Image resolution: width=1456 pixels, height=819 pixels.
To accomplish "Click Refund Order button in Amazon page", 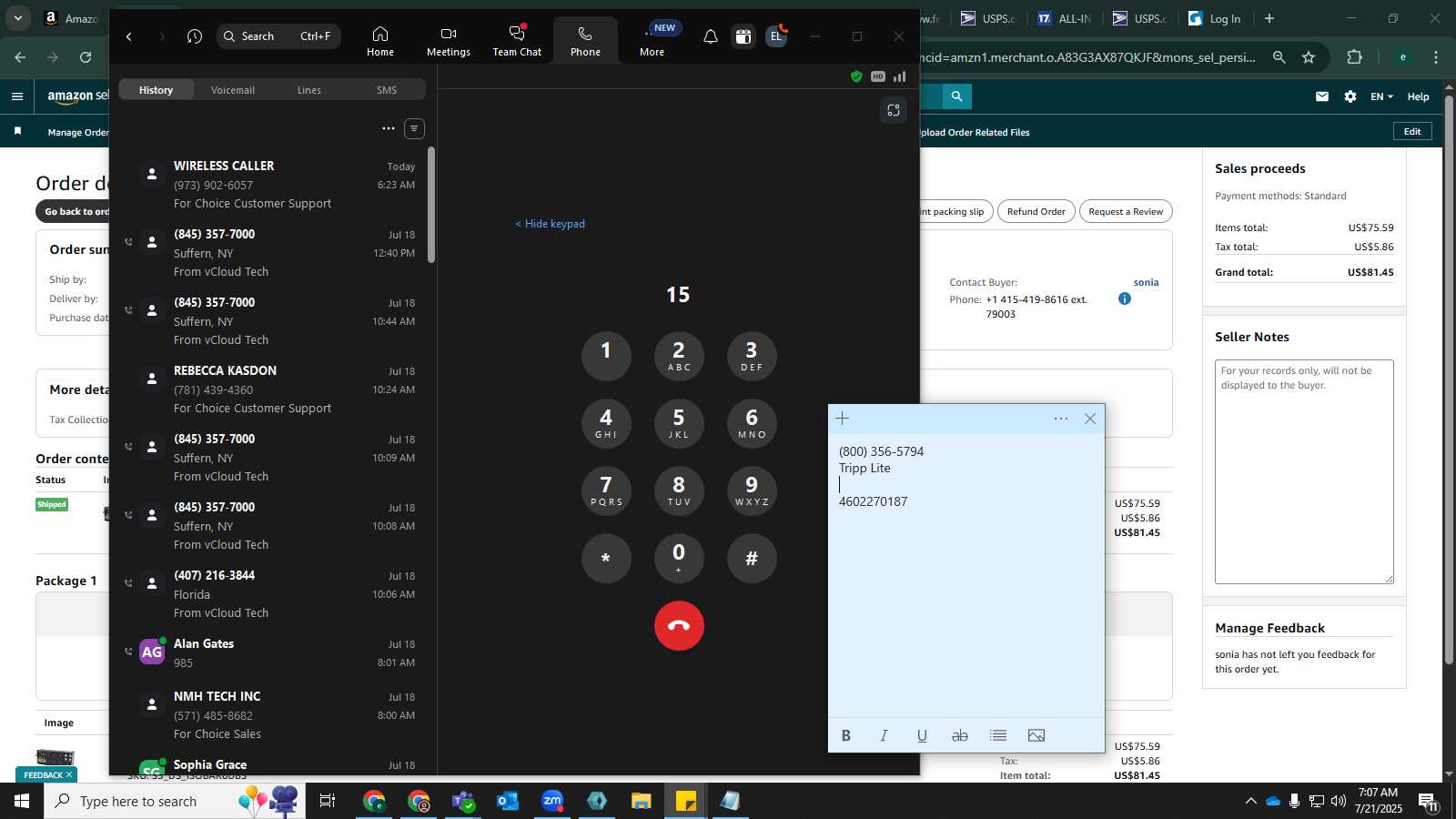I will pyautogui.click(x=1036, y=211).
